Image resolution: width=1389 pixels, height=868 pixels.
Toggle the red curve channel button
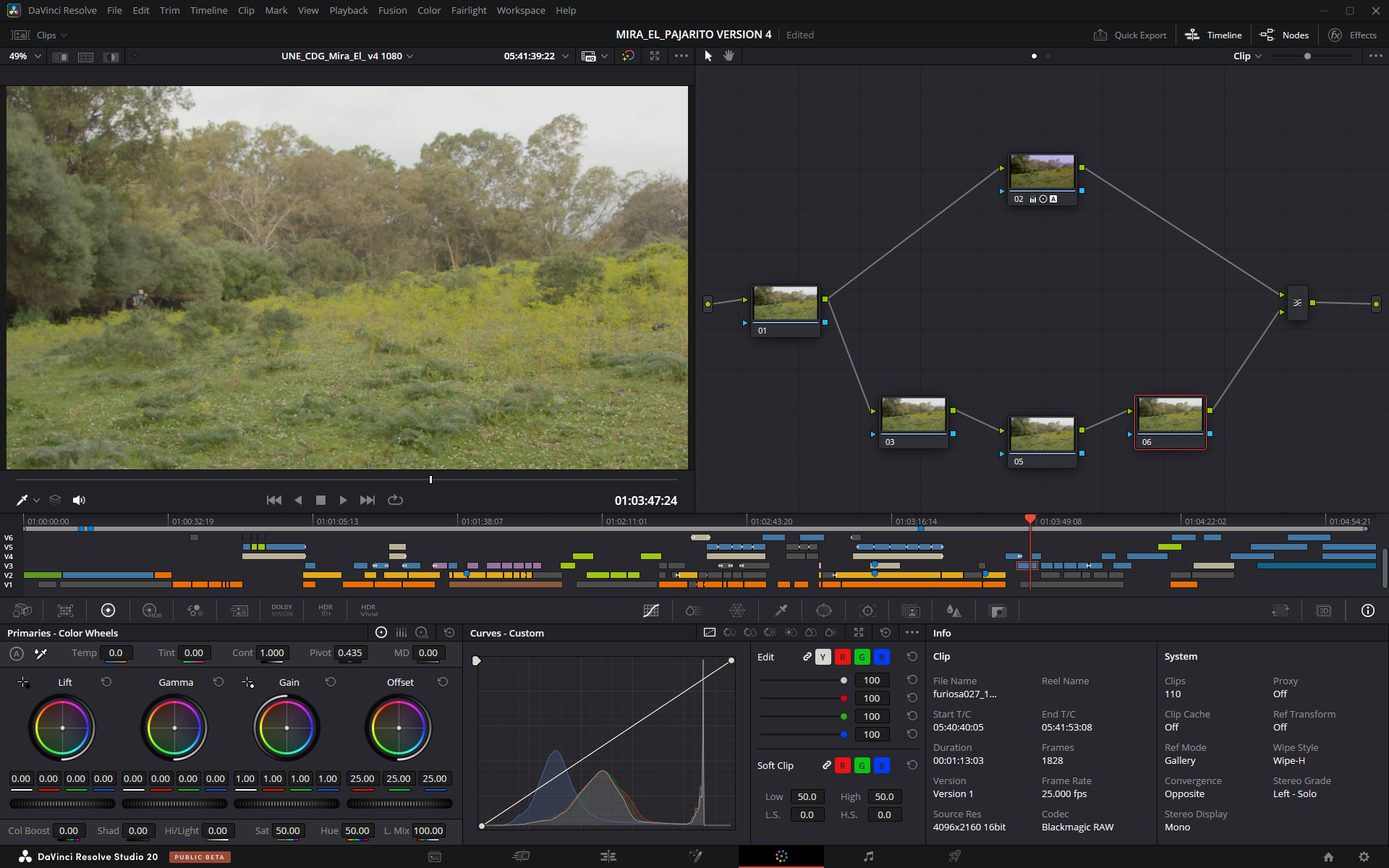(x=842, y=657)
